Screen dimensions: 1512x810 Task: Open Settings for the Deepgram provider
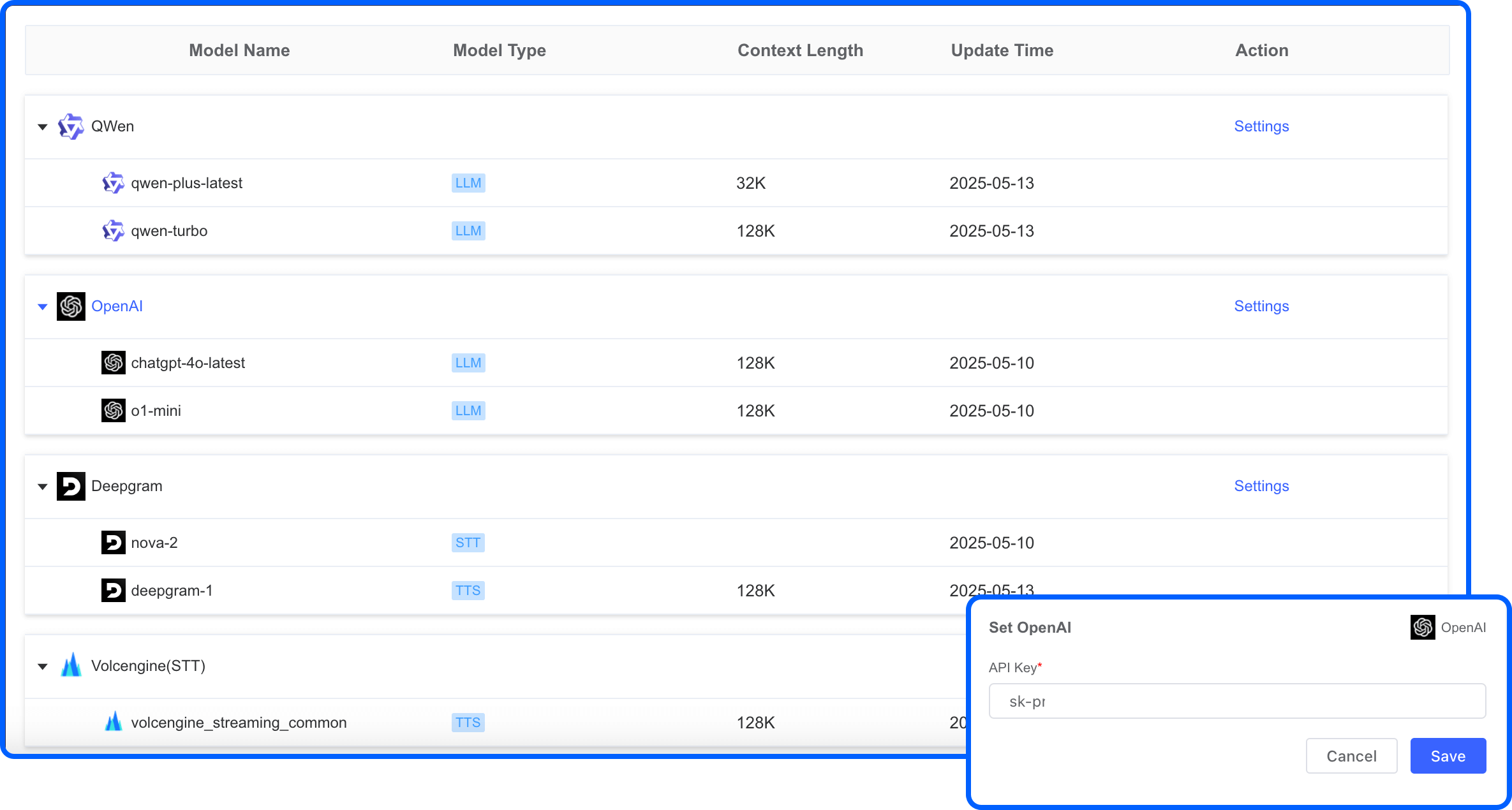1261,486
